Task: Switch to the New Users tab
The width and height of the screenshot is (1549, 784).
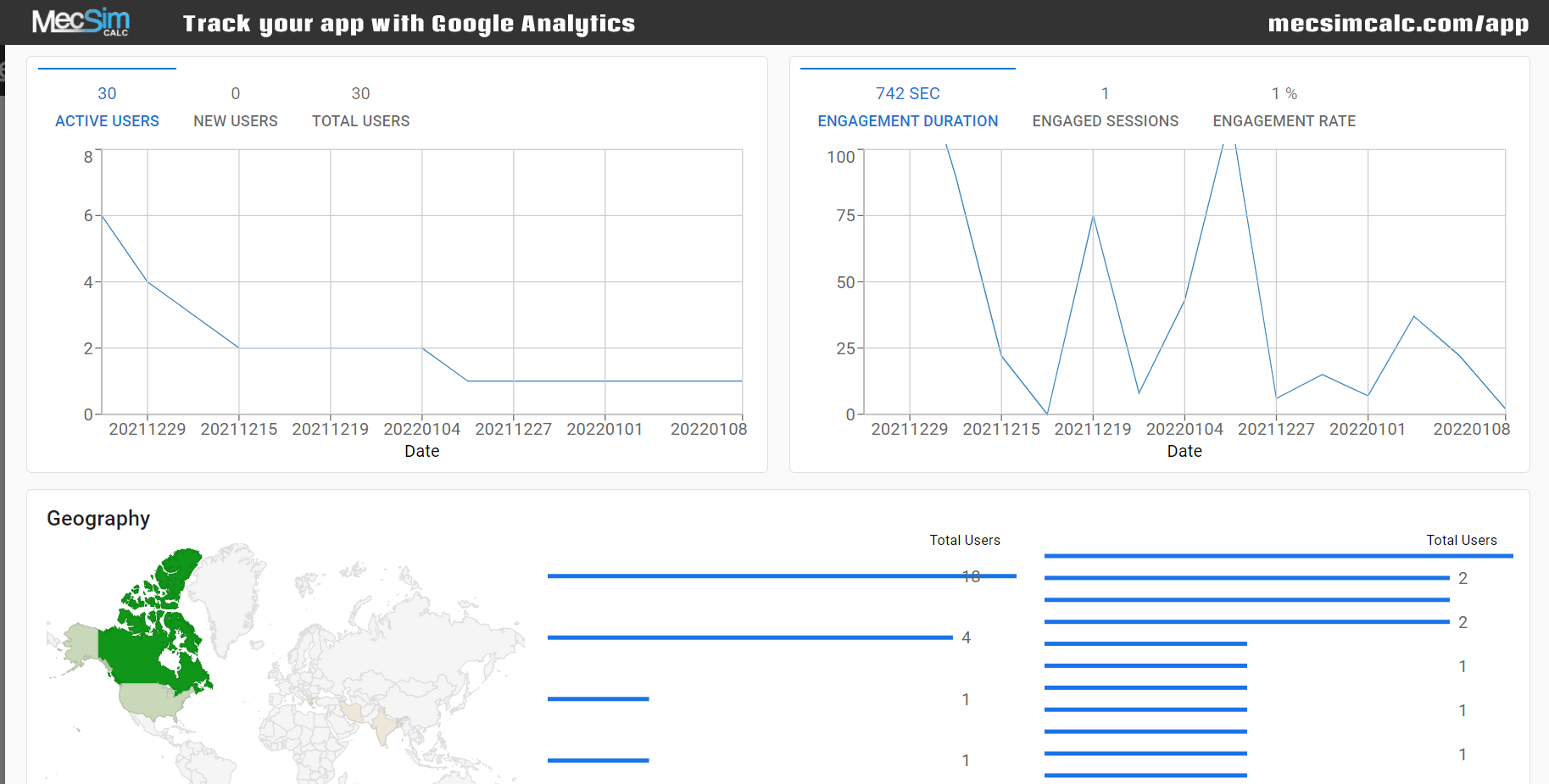Action: pos(236,107)
